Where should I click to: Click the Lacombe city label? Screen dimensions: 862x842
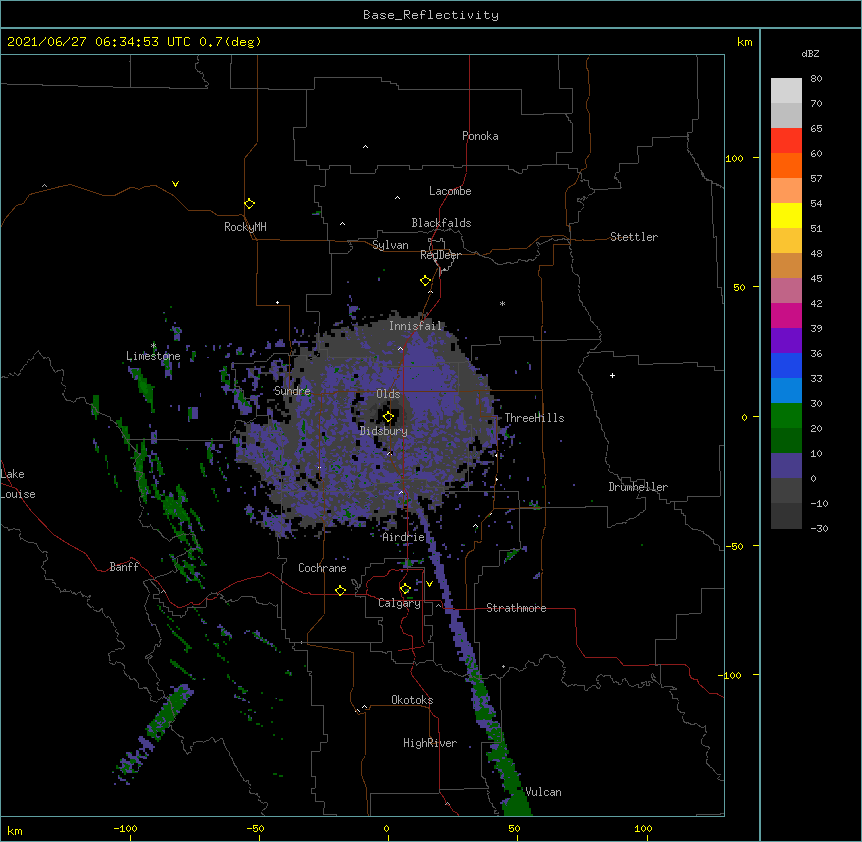(450, 191)
